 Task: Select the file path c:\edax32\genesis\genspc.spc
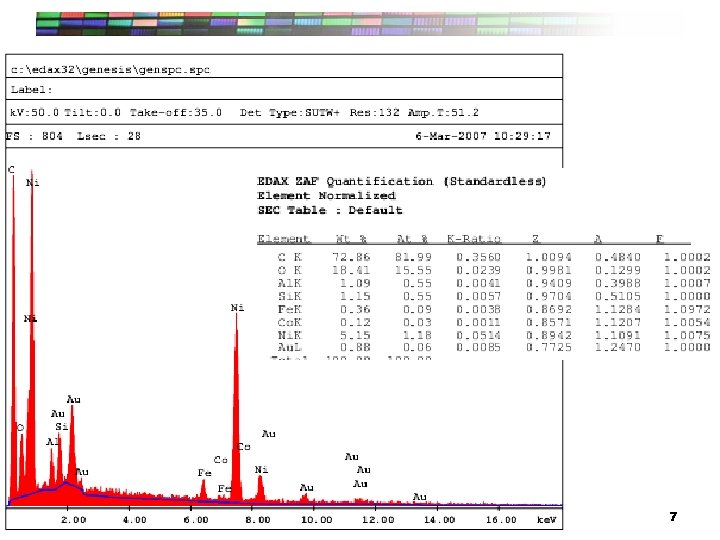(x=110, y=70)
